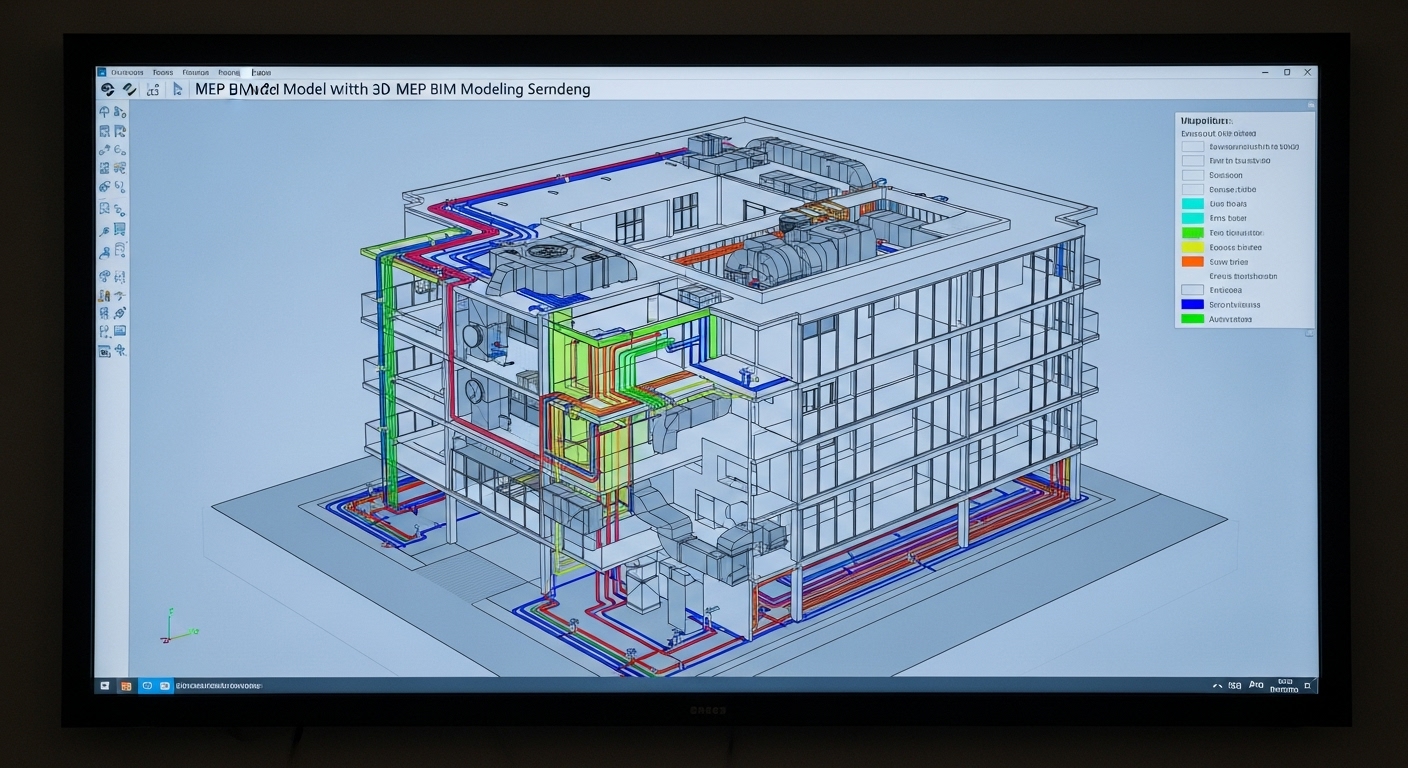Image resolution: width=1408 pixels, height=768 pixels.
Task: Open the first menu in the menu bar
Action: (x=127, y=72)
